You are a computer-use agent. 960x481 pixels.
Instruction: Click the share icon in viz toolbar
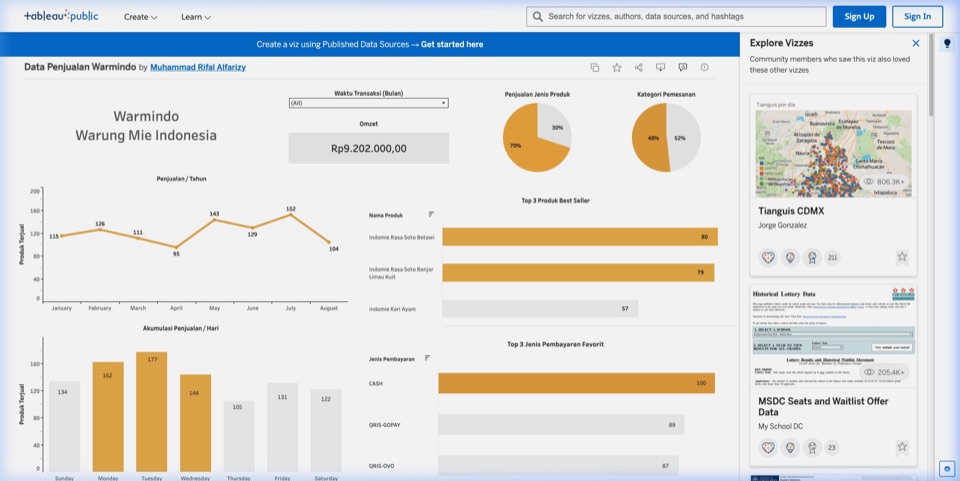[x=639, y=67]
